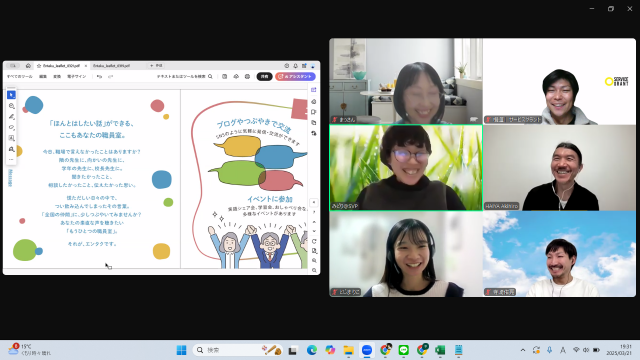640x360 pixels.
Task: Show hidden system tray icons chevron
Action: (x=523, y=350)
